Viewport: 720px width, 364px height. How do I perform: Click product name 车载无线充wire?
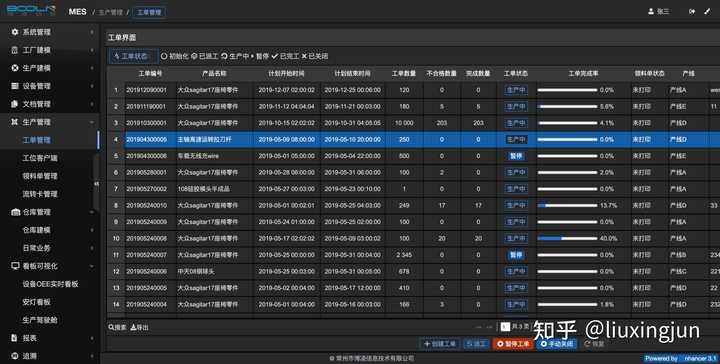click(x=198, y=156)
